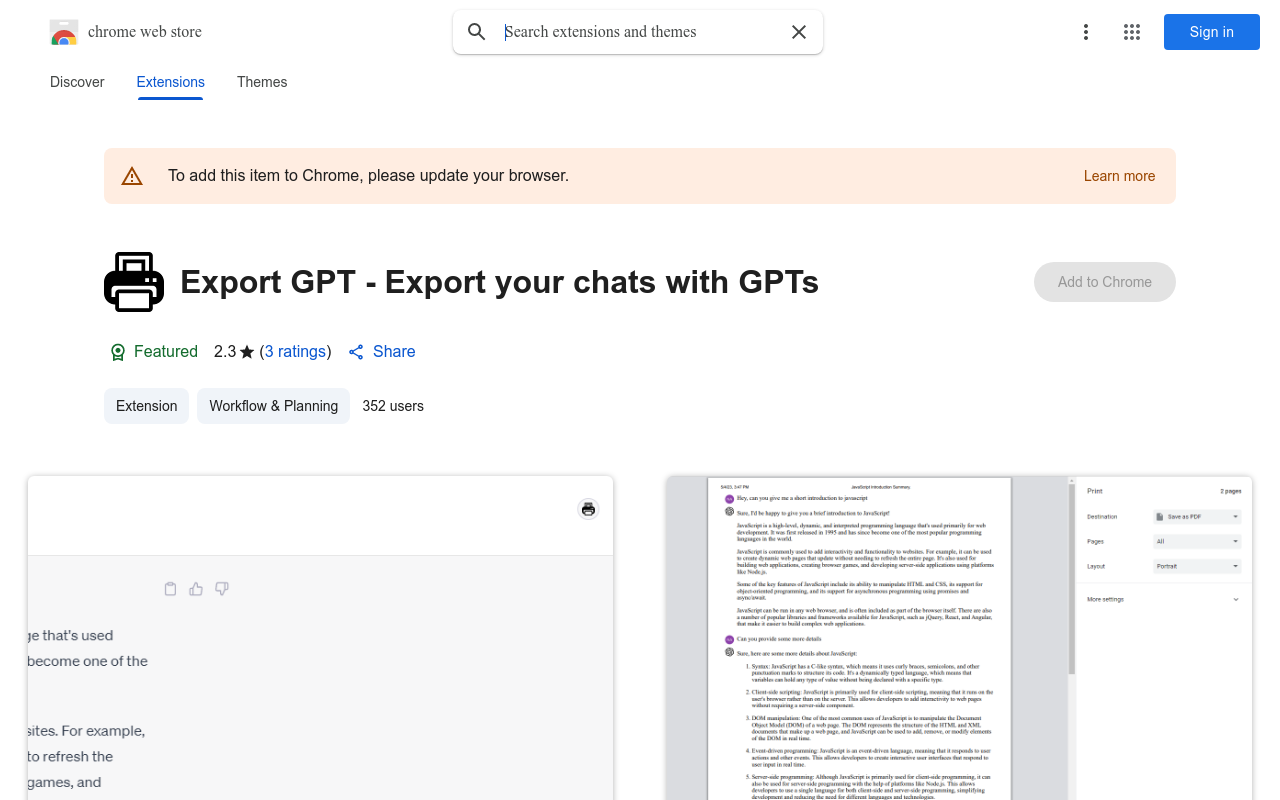Clear the search field using the X icon
The height and width of the screenshot is (800, 1280).
point(798,32)
